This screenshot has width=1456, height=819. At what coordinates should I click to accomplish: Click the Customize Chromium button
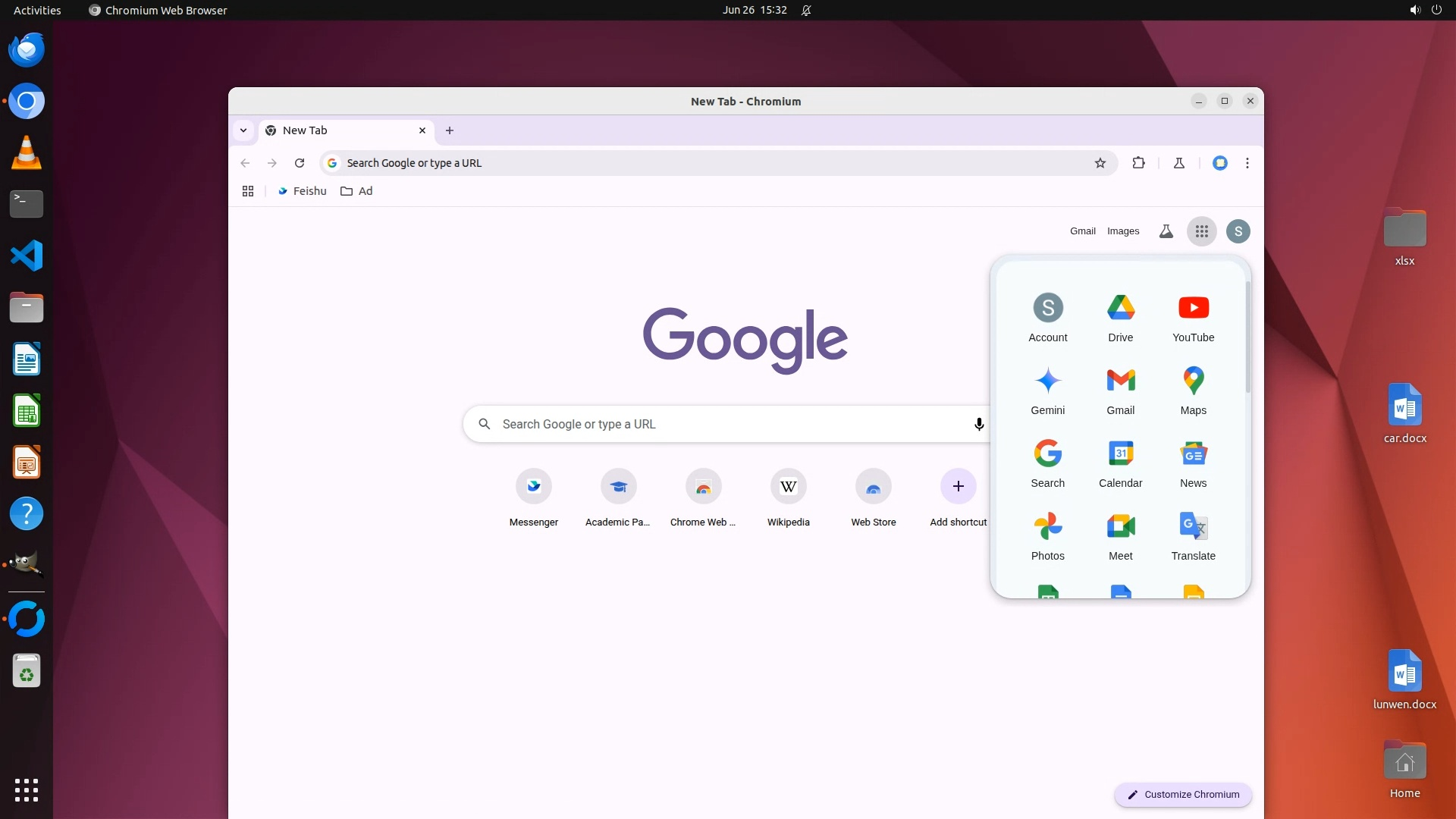[x=1182, y=794]
